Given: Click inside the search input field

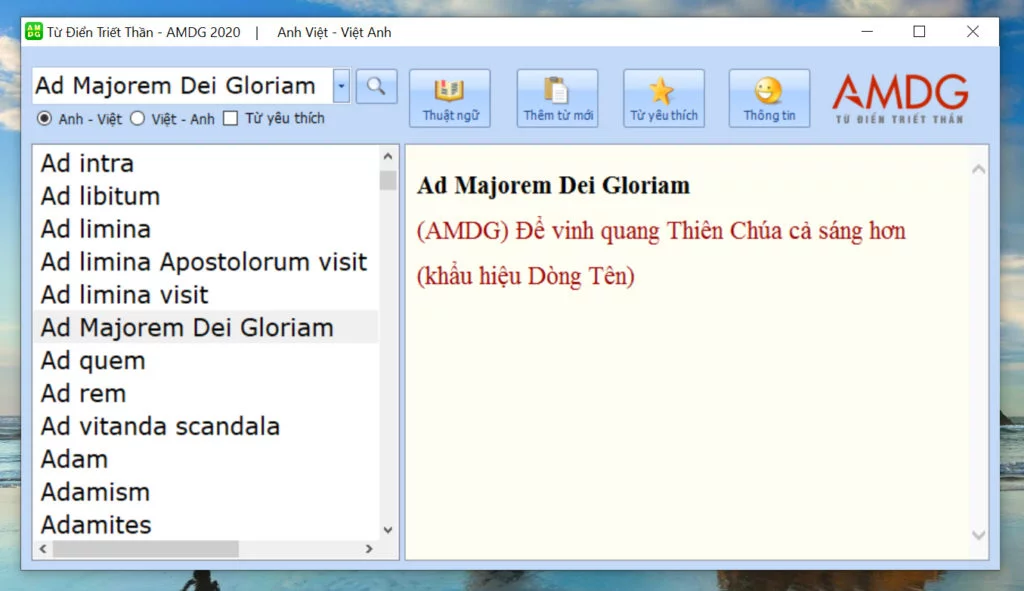Looking at the screenshot, I should (x=180, y=86).
